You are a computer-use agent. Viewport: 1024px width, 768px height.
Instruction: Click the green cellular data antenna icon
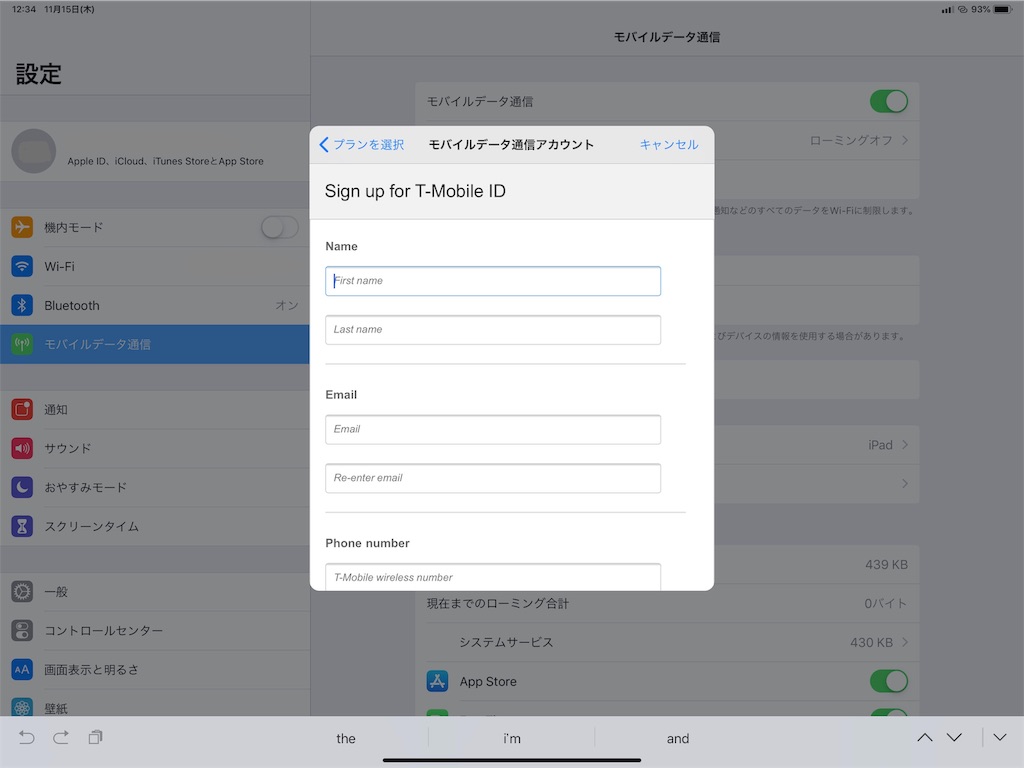click(21, 344)
